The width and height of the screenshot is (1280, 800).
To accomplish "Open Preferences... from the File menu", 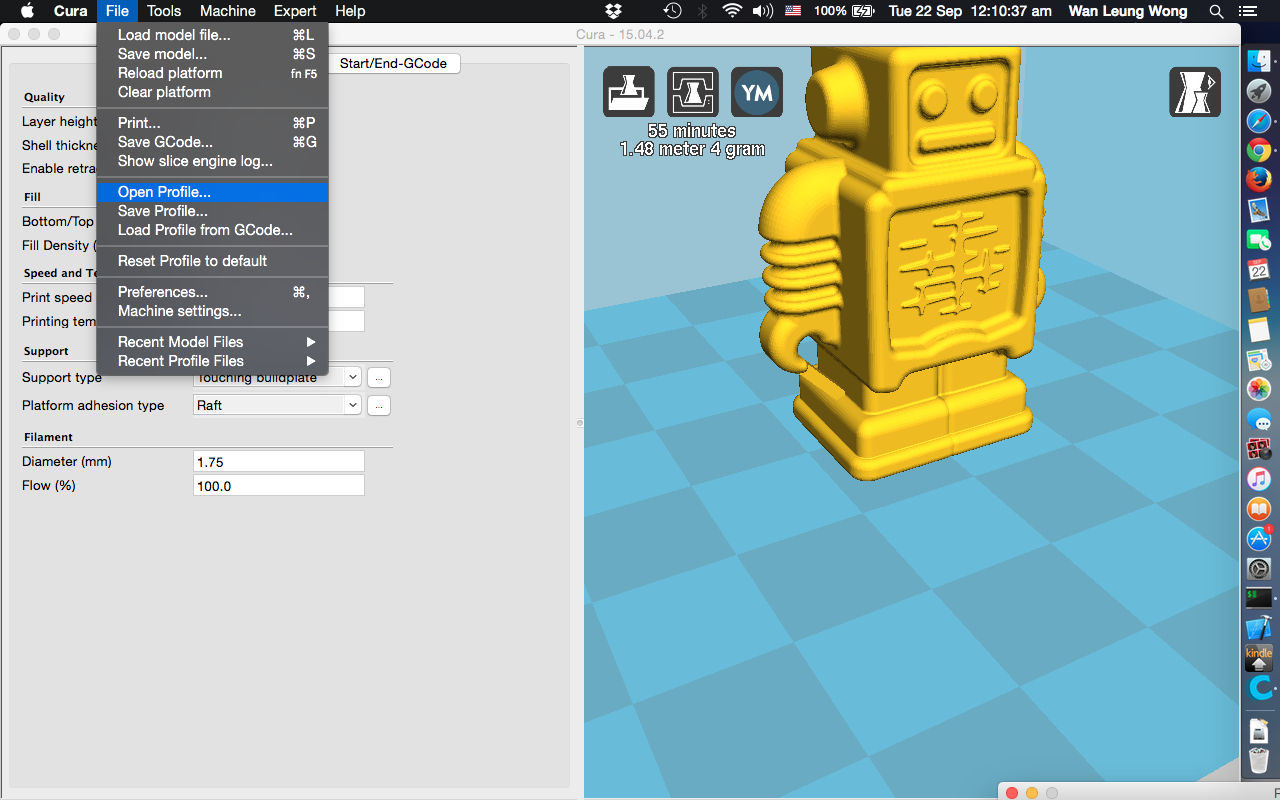I will click(x=212, y=292).
